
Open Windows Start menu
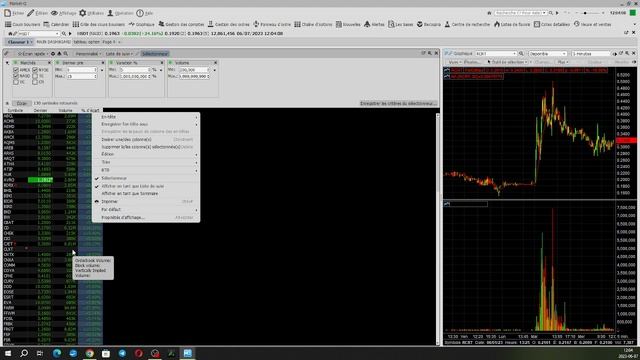click(x=8, y=353)
